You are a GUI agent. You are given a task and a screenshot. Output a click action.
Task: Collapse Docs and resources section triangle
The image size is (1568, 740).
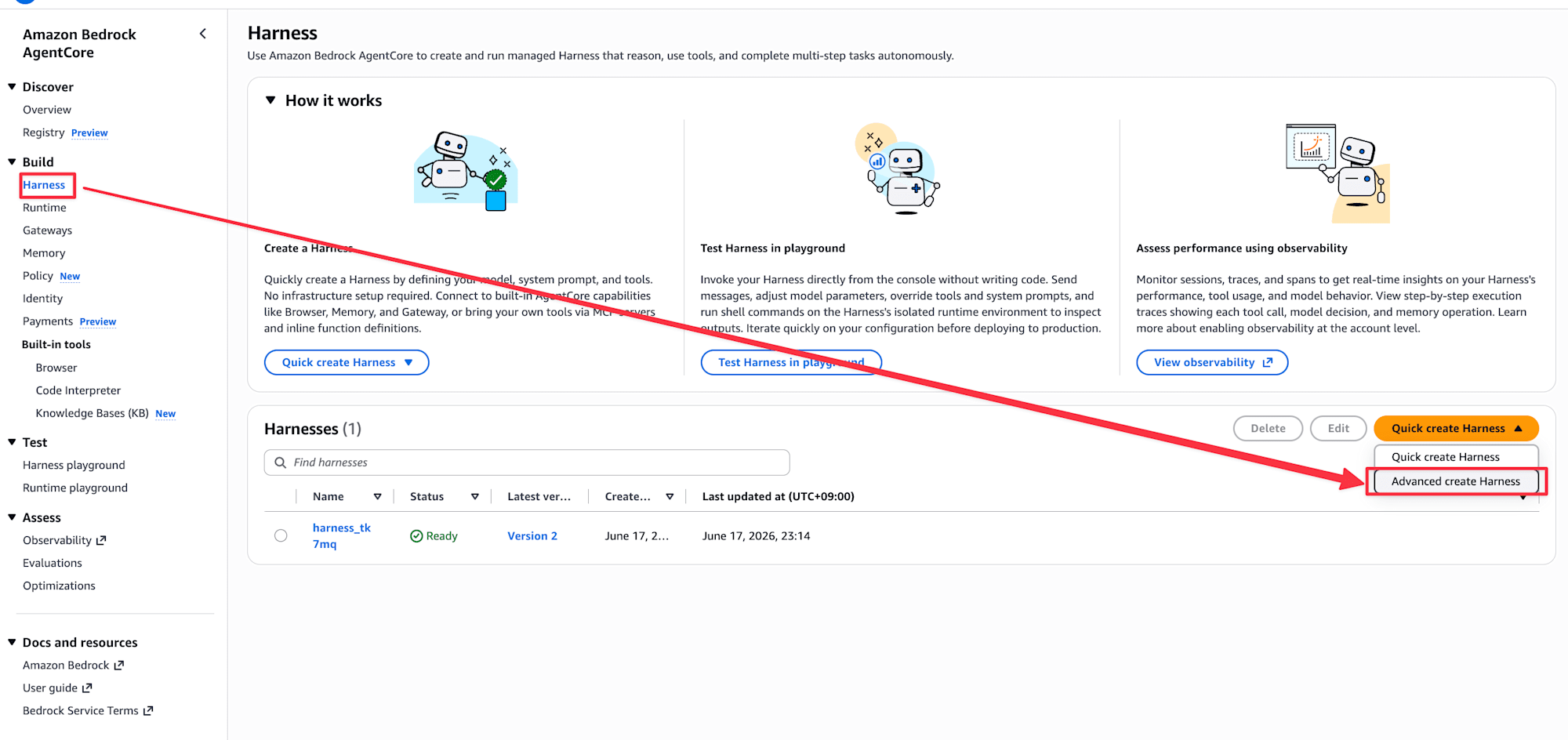pyautogui.click(x=12, y=642)
